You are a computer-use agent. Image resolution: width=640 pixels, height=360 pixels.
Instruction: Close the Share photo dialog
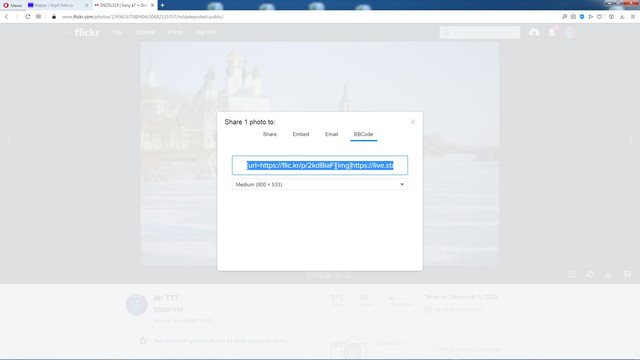point(413,122)
